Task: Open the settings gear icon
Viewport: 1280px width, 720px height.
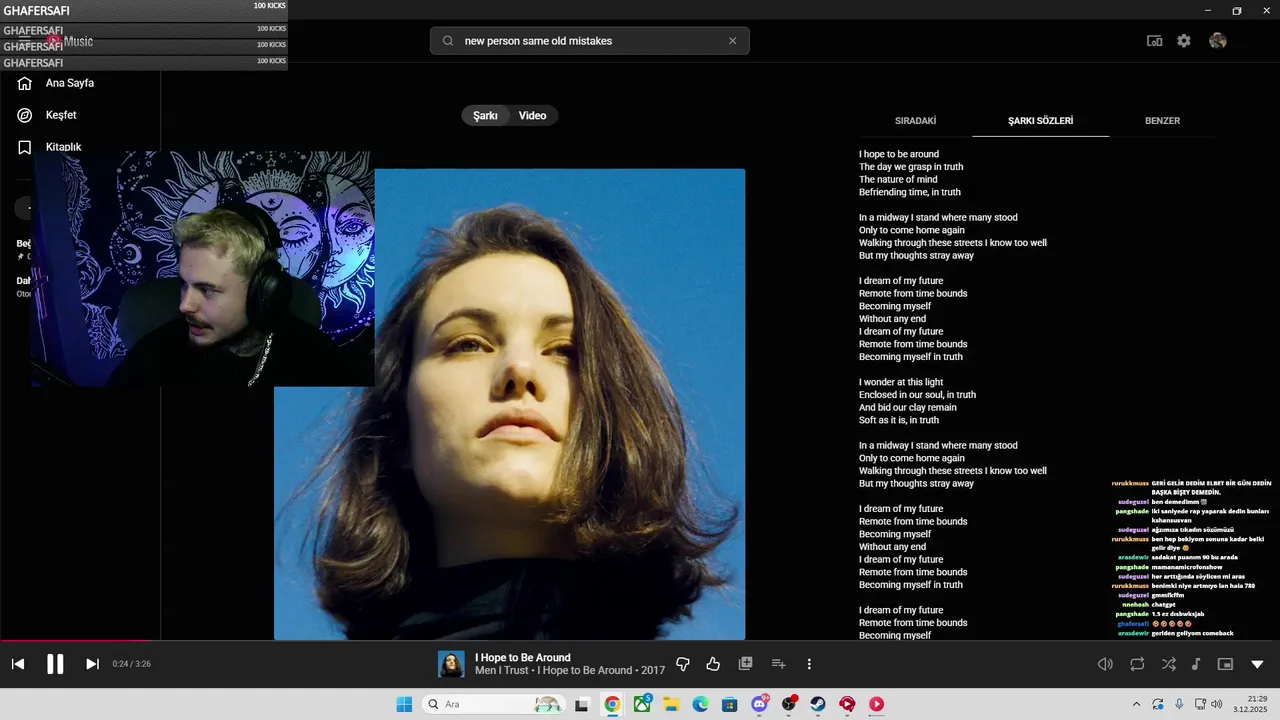Action: (1184, 41)
